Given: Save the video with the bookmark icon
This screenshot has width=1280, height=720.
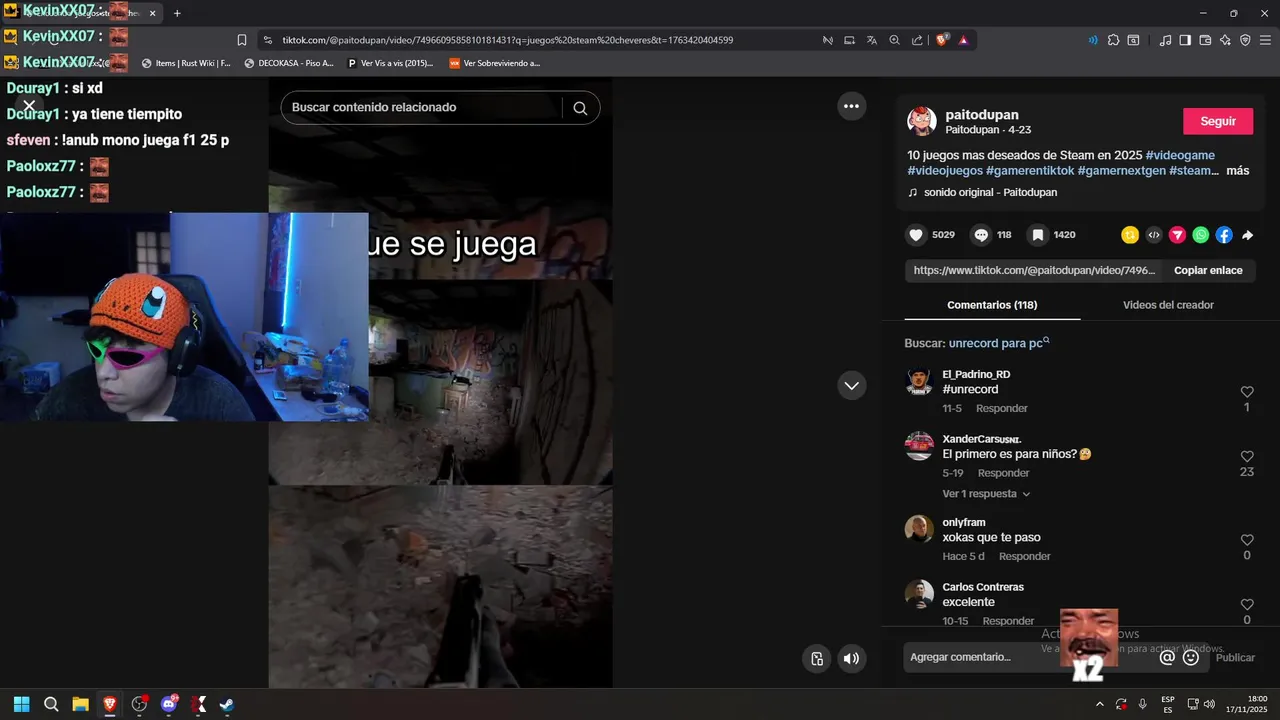Looking at the screenshot, I should [x=1038, y=235].
